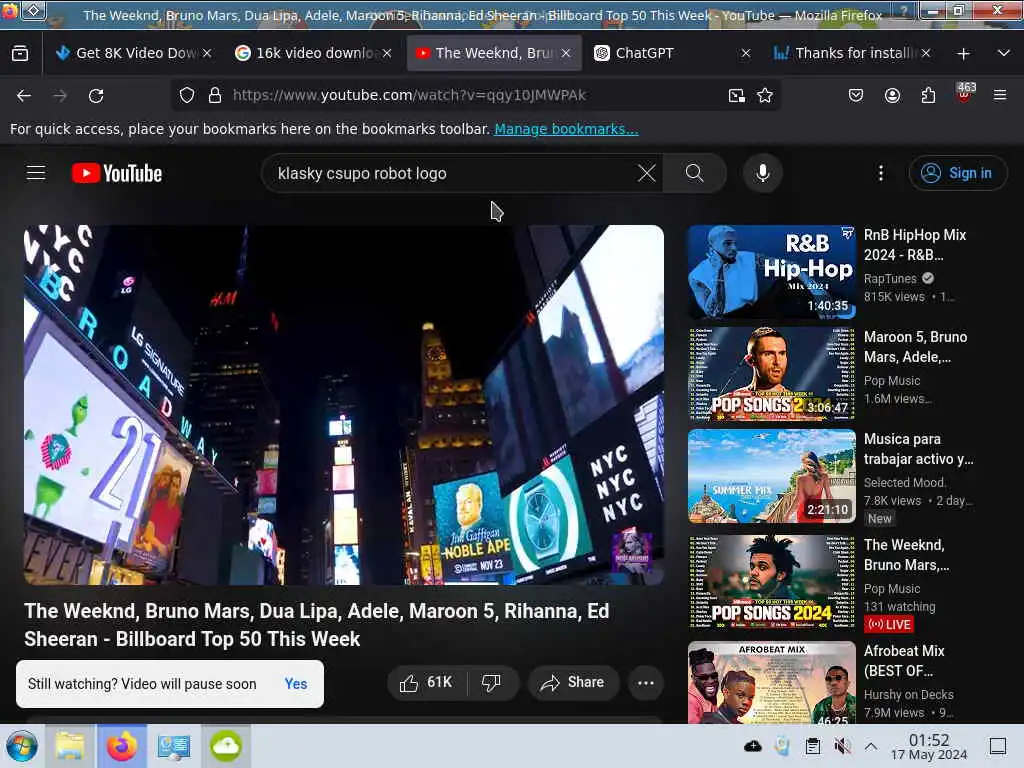Open Firefox tracking protection shield

(x=187, y=95)
